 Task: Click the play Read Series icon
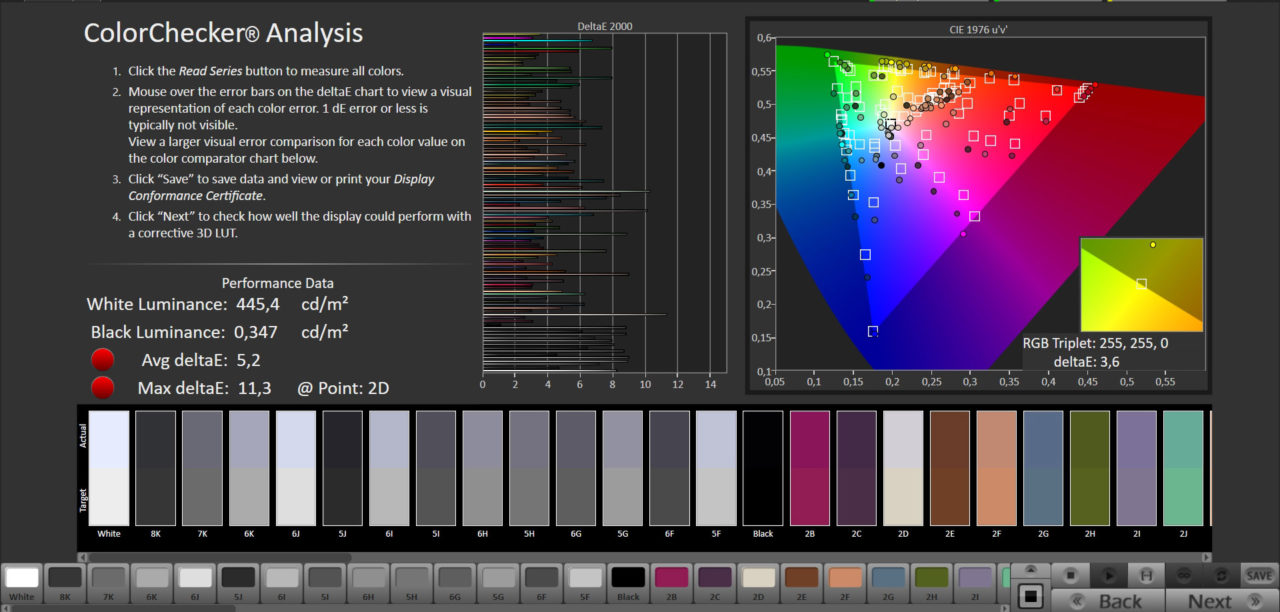point(1108,575)
